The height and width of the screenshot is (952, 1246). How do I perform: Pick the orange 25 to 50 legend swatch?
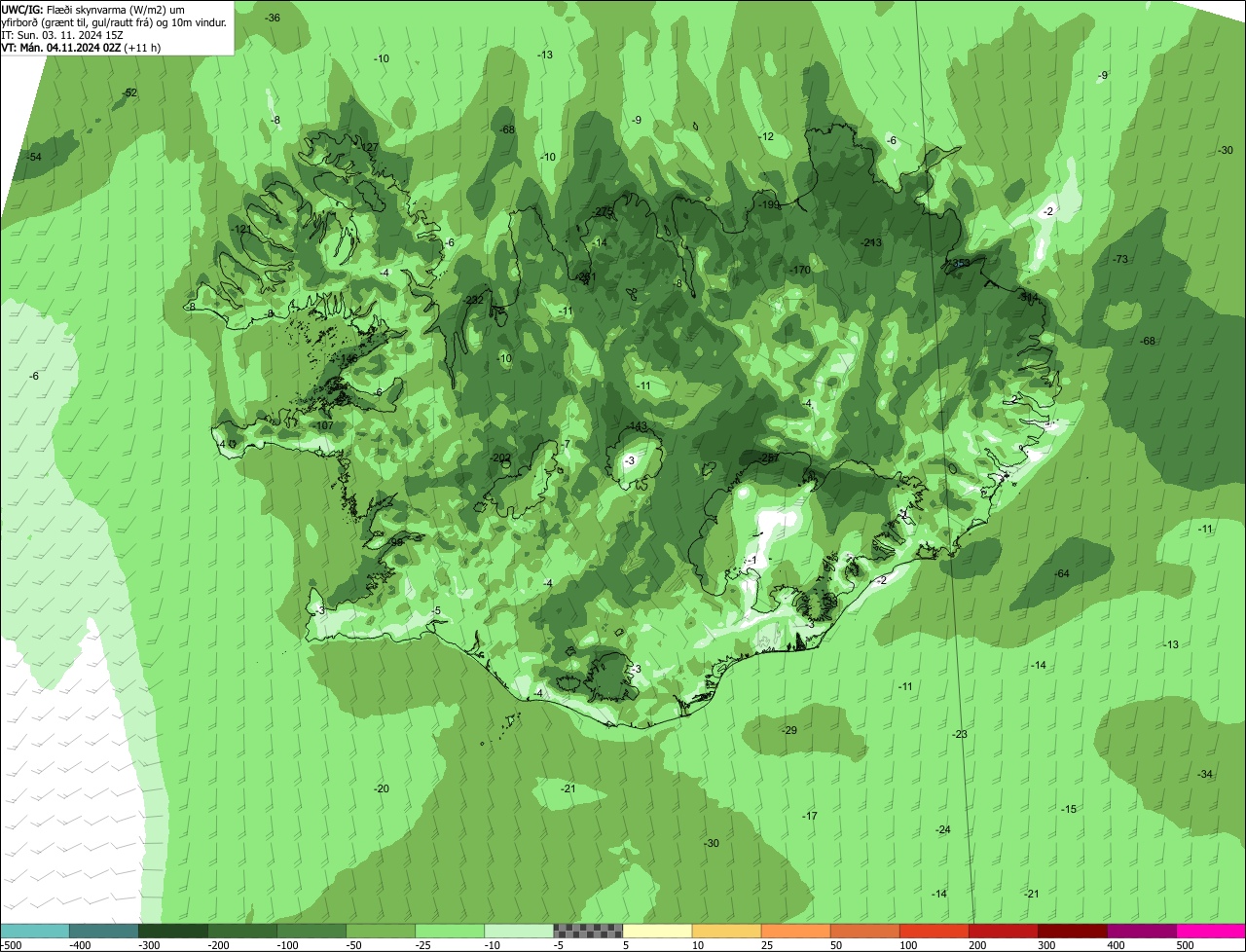tap(795, 931)
